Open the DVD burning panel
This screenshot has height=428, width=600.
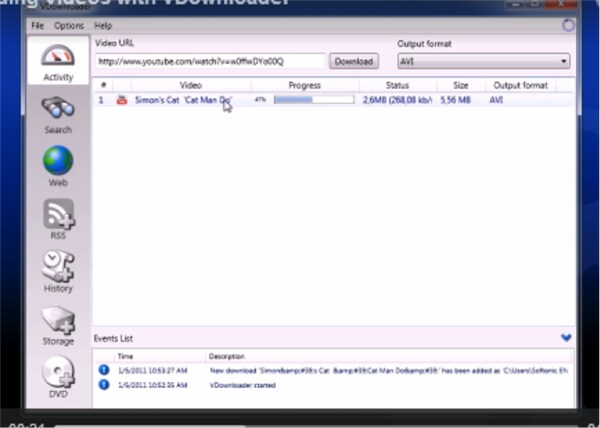pos(58,377)
